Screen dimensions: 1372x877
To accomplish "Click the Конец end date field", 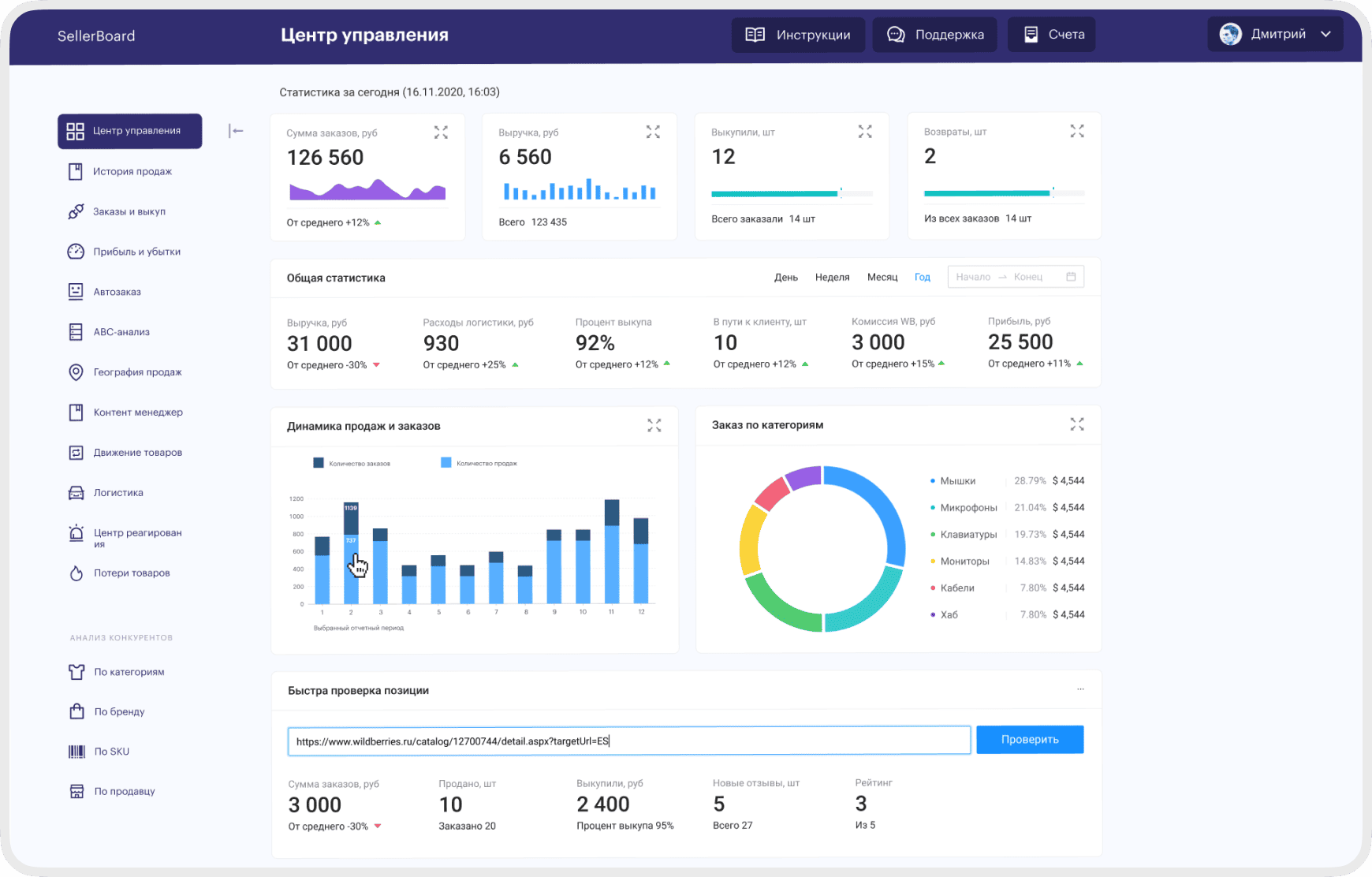I will [x=1028, y=277].
